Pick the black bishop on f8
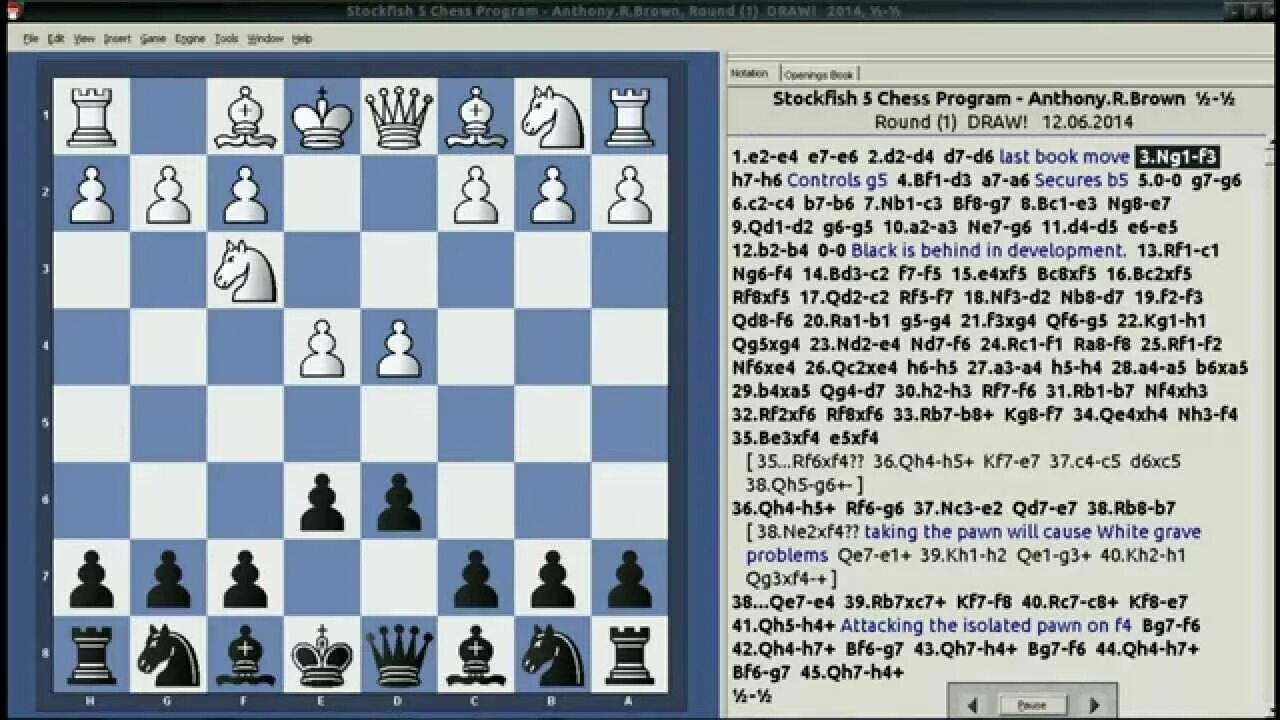 pos(245,655)
